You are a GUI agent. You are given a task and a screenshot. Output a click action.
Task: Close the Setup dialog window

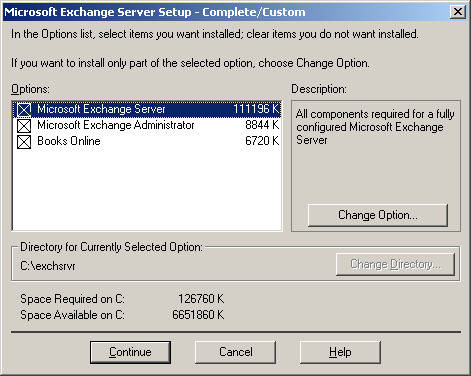click(x=458, y=12)
